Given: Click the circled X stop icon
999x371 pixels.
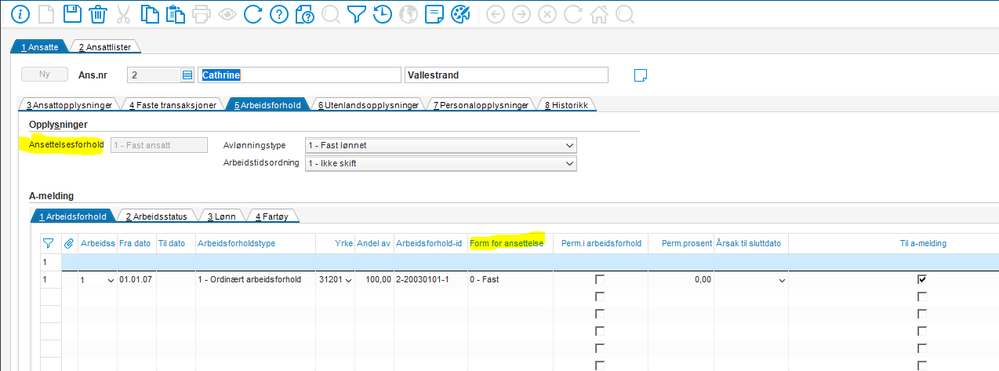Looking at the screenshot, I should pyautogui.click(x=547, y=14).
